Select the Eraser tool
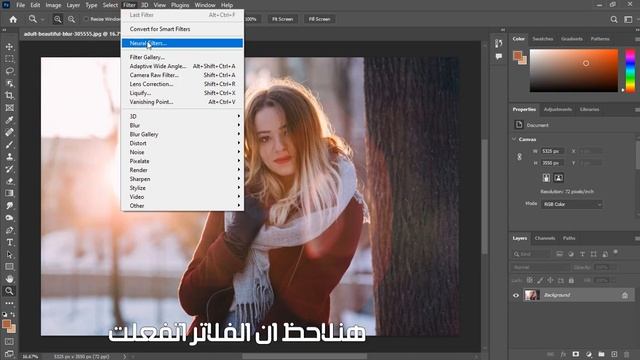The image size is (640, 360). tap(9, 181)
